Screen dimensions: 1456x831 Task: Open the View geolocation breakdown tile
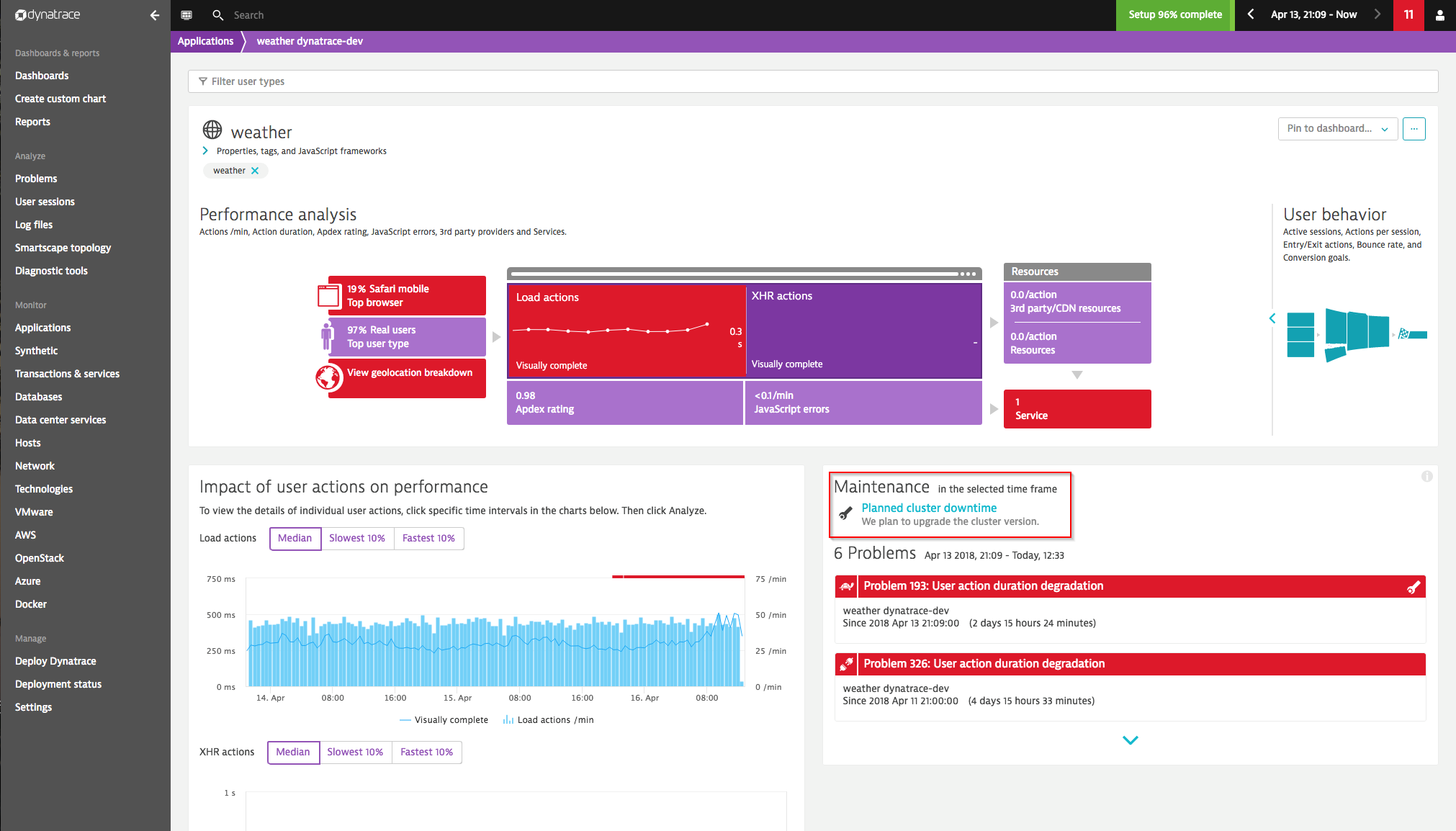coord(407,378)
